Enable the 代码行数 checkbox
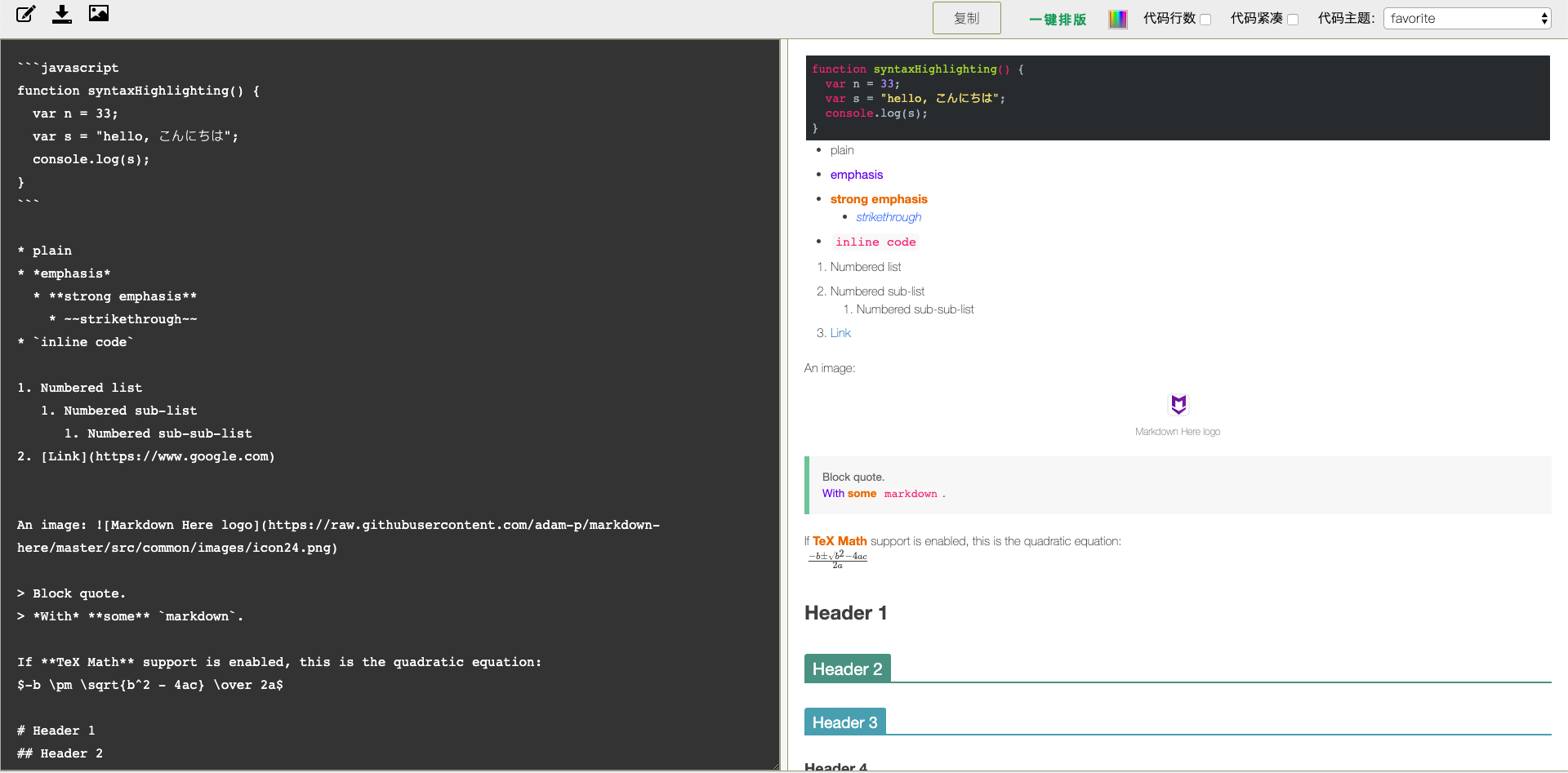 (1205, 20)
